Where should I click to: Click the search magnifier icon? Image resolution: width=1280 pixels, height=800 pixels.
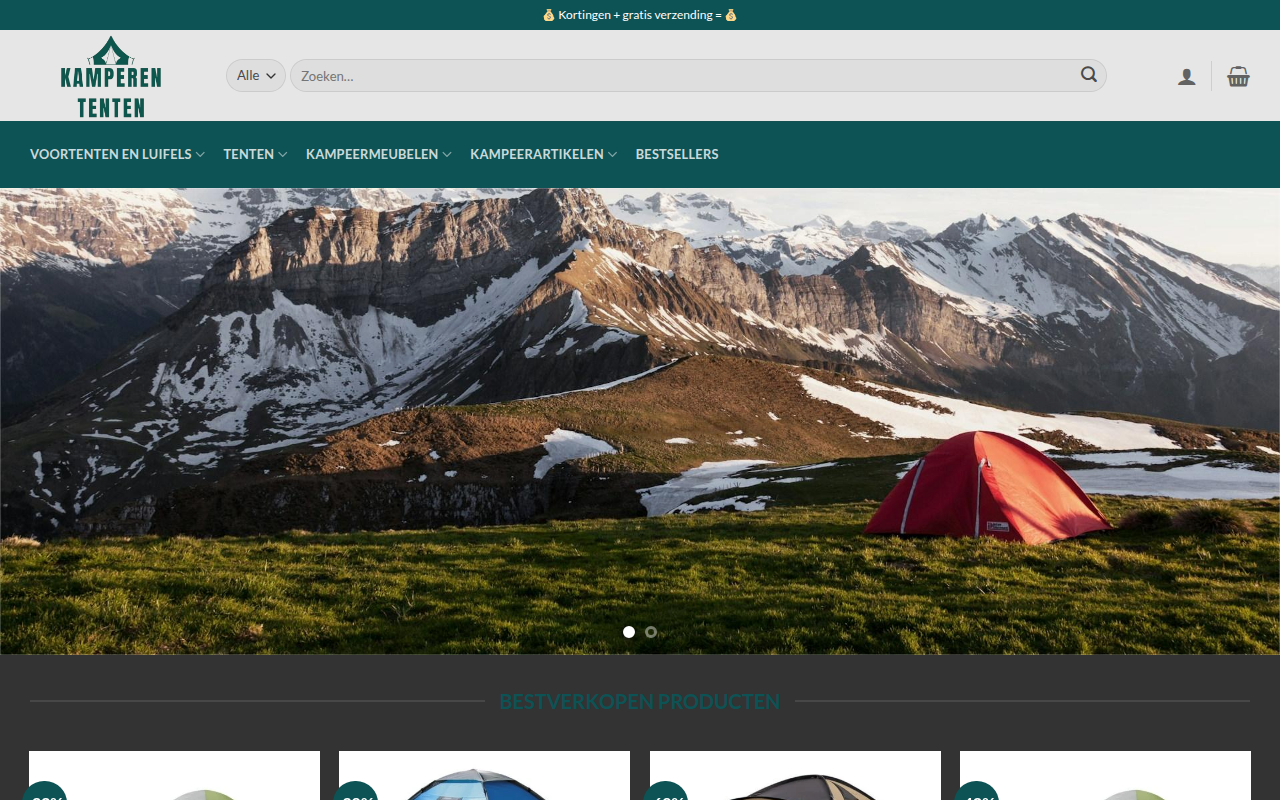[1089, 75]
